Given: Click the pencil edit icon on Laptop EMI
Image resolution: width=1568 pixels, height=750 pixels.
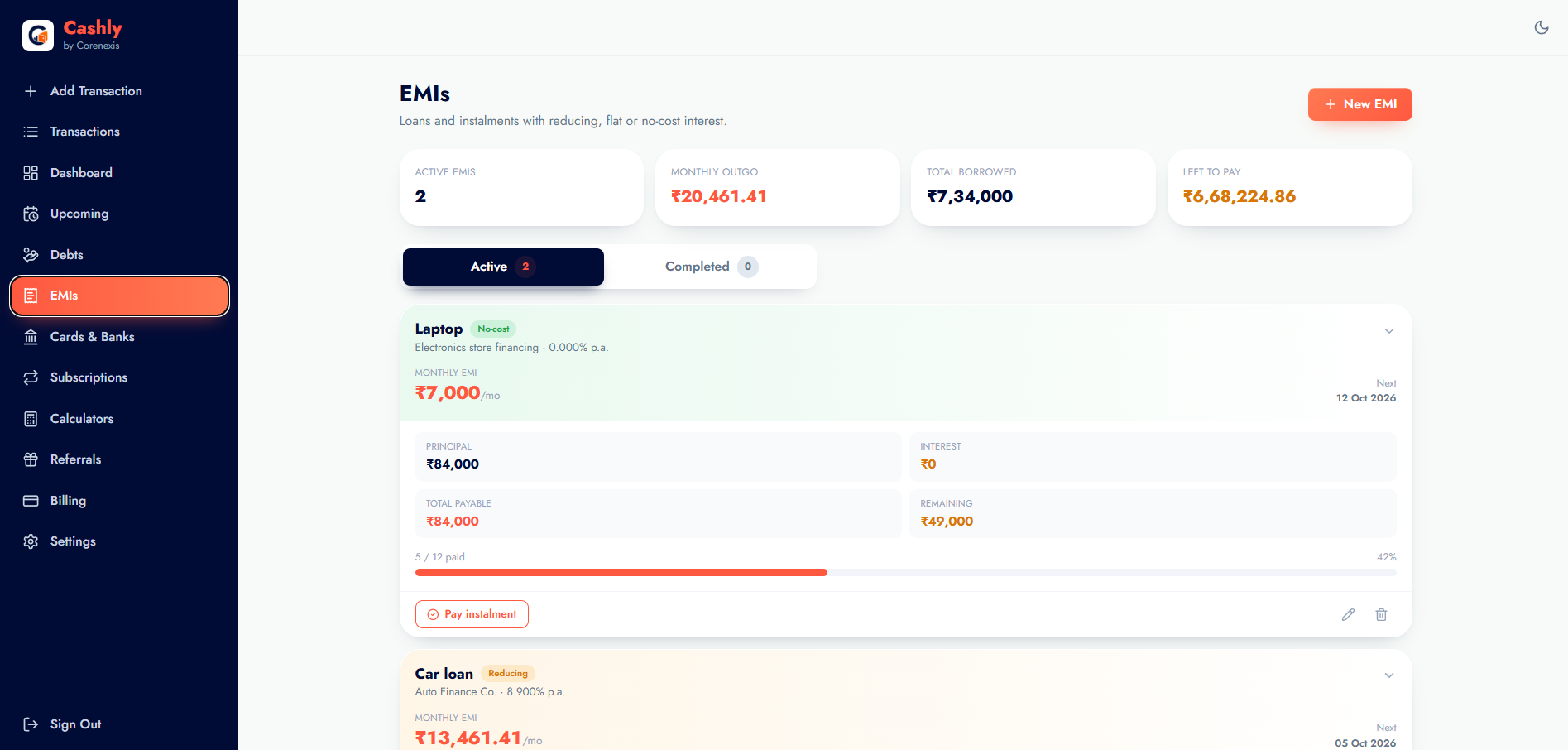Looking at the screenshot, I should 1348,614.
